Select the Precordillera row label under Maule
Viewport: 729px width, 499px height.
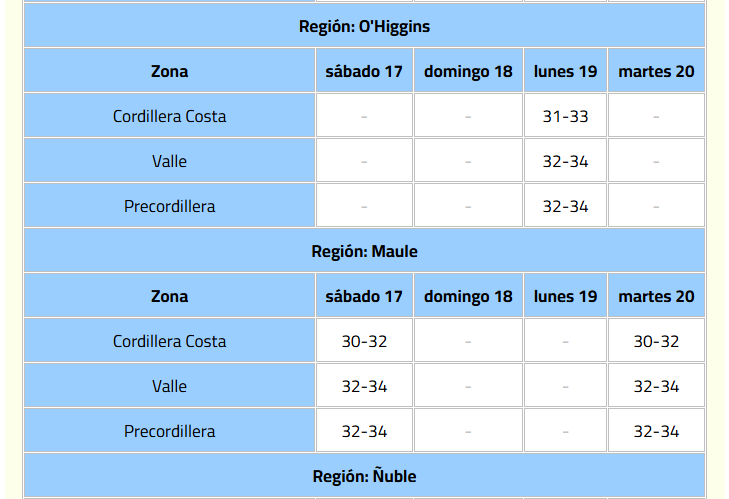pos(169,431)
